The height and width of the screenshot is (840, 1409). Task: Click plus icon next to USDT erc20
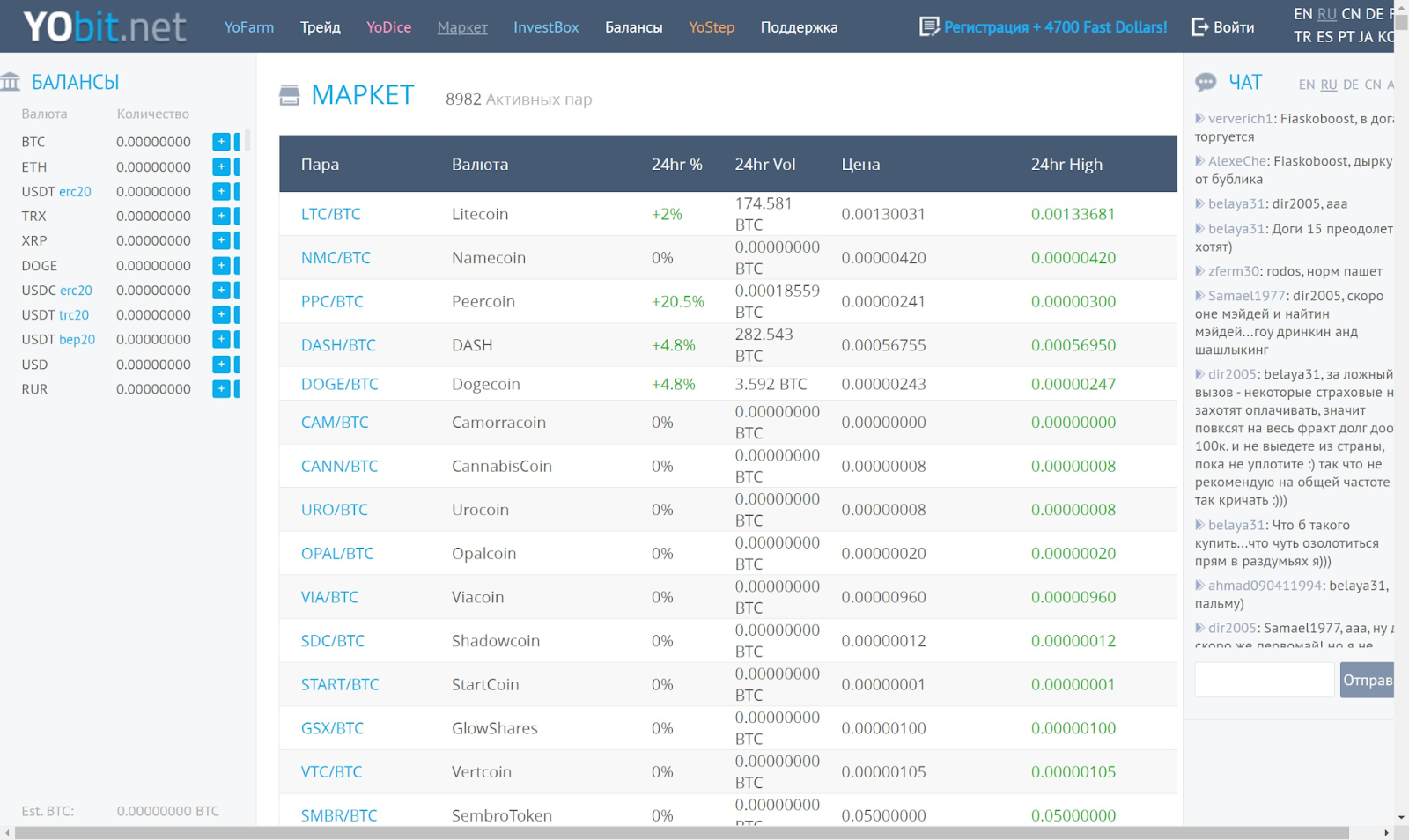pos(221,191)
